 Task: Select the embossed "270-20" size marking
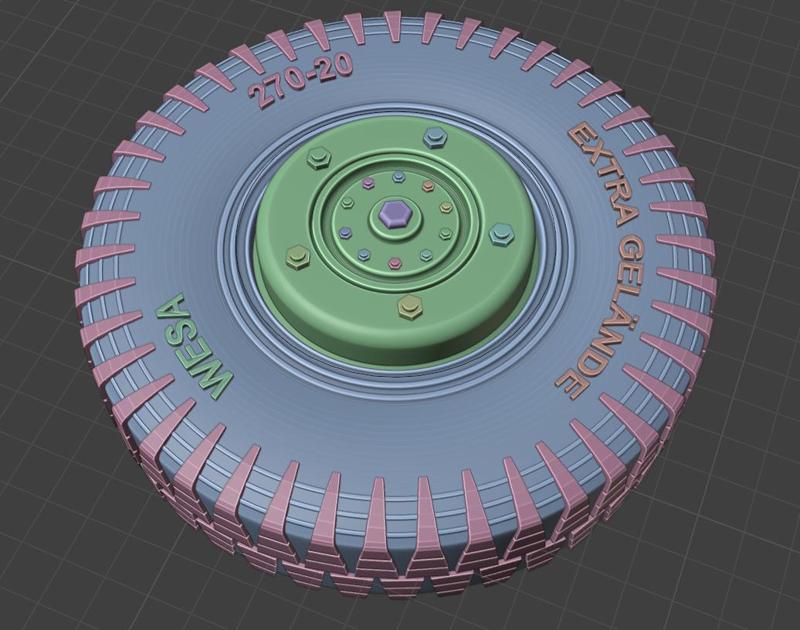click(x=300, y=81)
